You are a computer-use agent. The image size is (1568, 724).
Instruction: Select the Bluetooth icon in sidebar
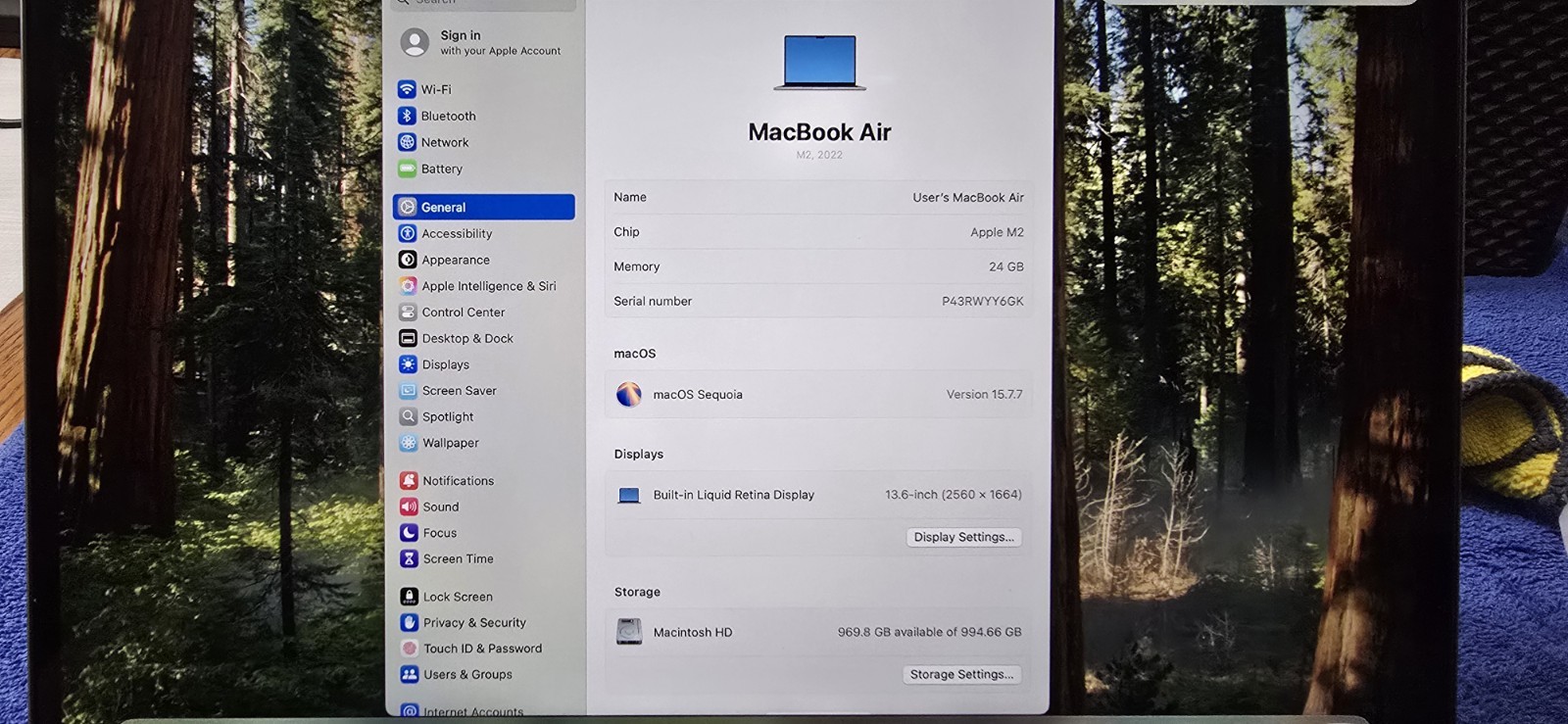(407, 116)
